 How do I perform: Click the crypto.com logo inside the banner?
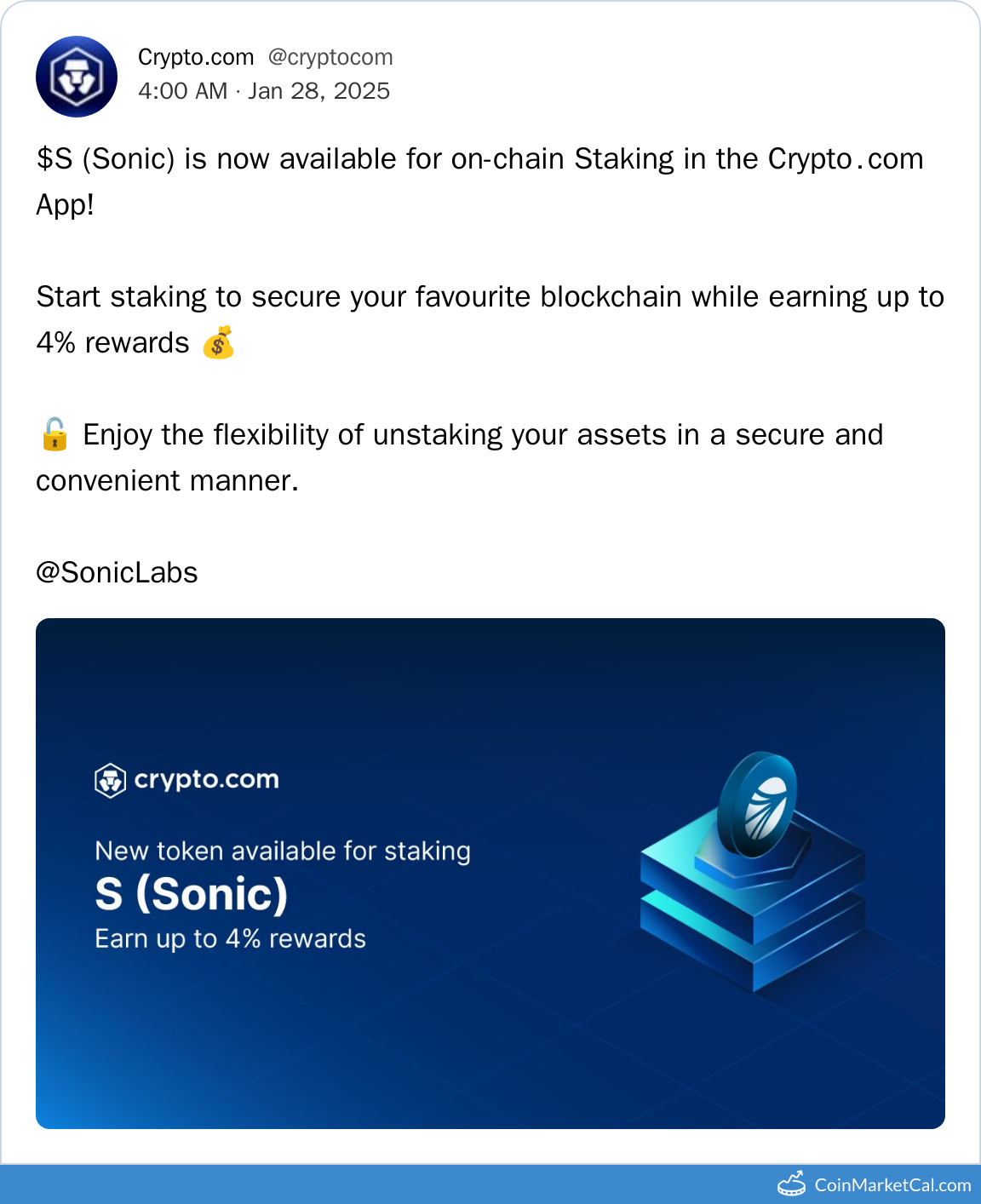[111, 780]
